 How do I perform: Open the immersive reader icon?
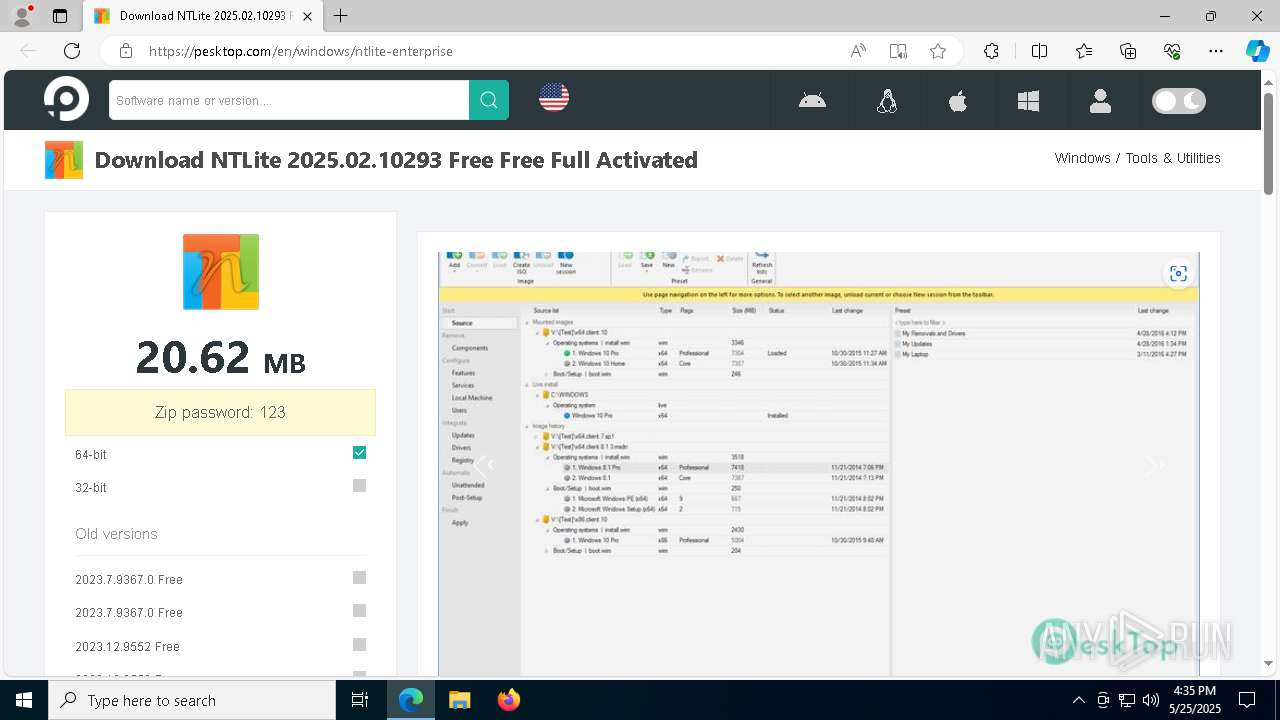coord(898,51)
